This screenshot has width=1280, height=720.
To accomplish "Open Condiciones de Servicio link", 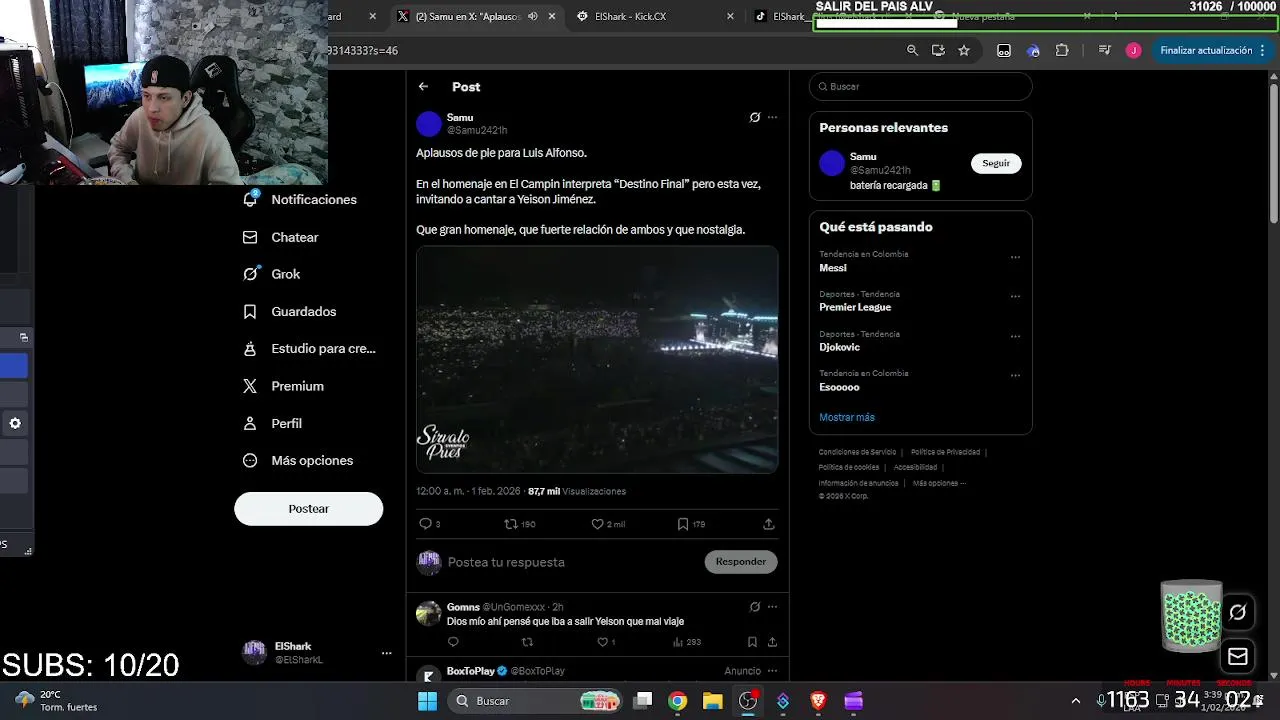I will coord(857,452).
